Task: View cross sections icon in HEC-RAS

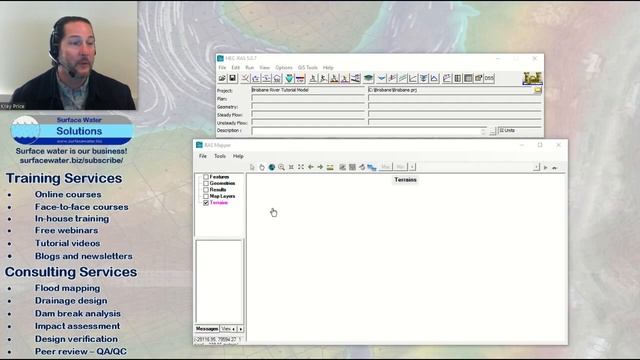Action: tap(382, 78)
